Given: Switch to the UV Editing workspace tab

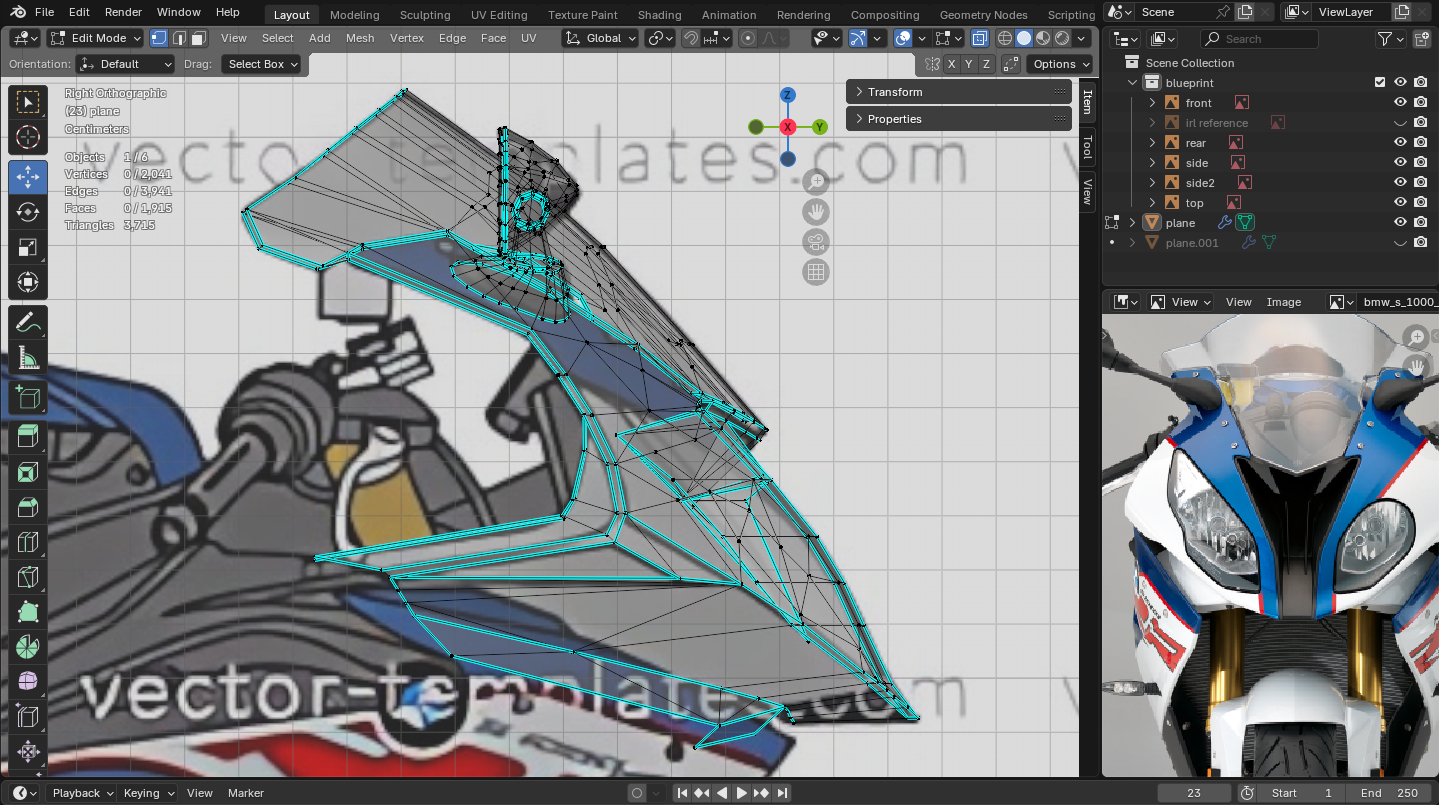Looking at the screenshot, I should pyautogui.click(x=499, y=15).
